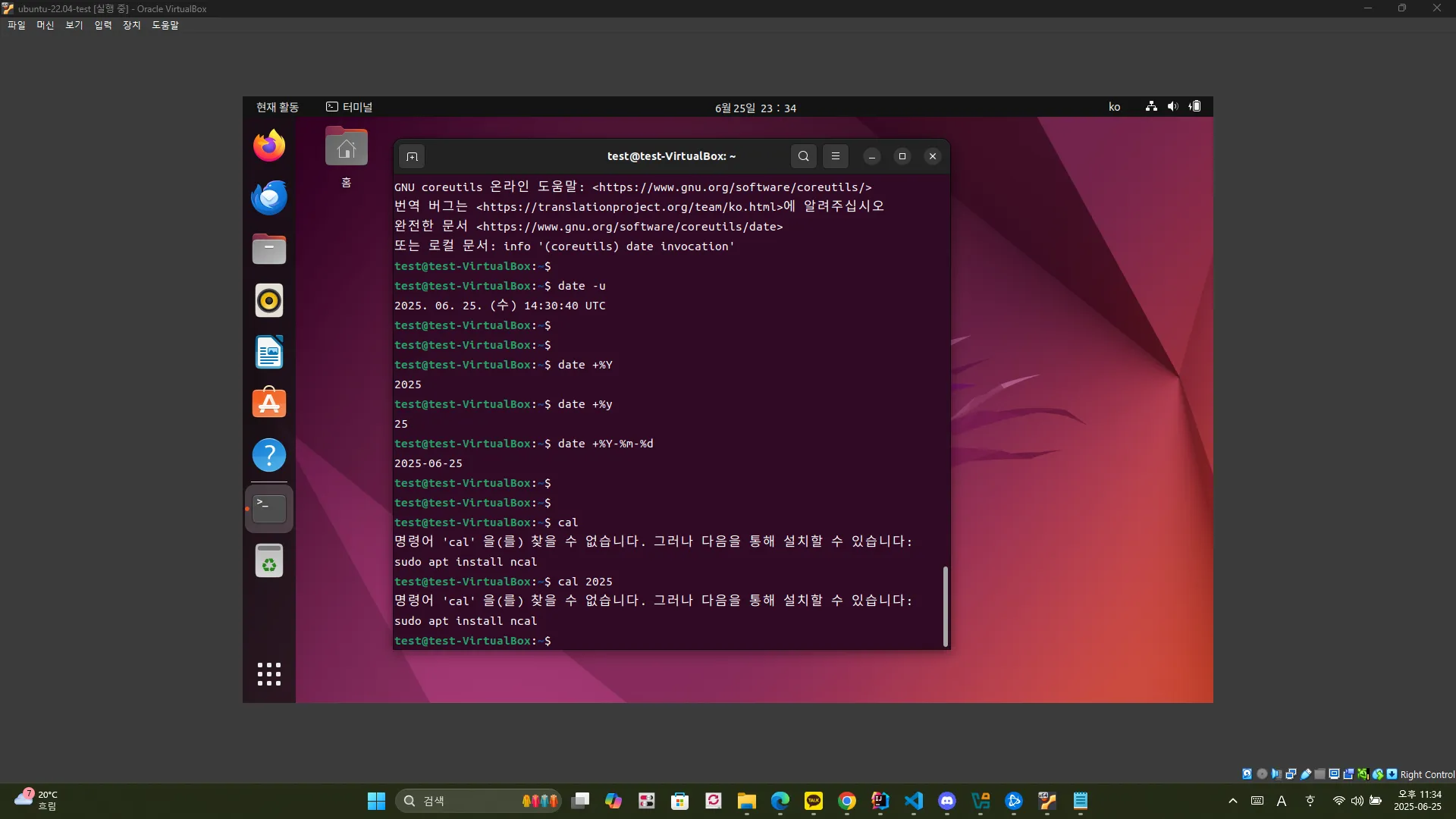Toggle the Windows IME A indicator

[1282, 801]
